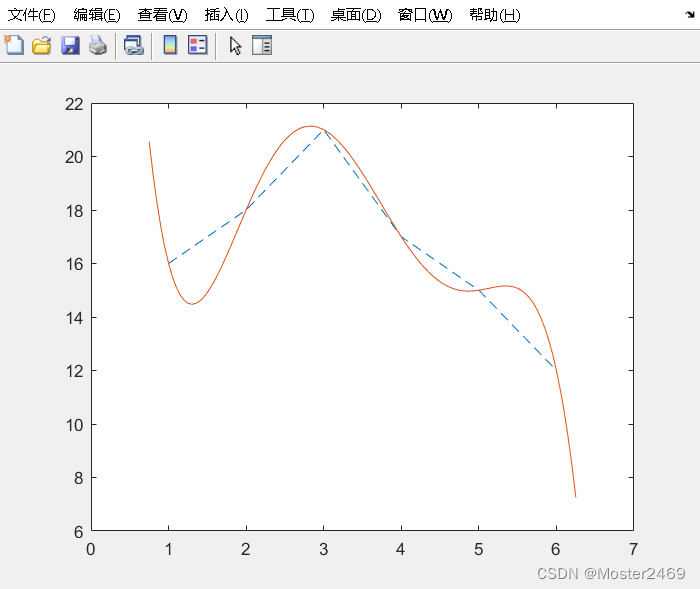
Task: Print the figure with the printer icon
Action: [98, 45]
